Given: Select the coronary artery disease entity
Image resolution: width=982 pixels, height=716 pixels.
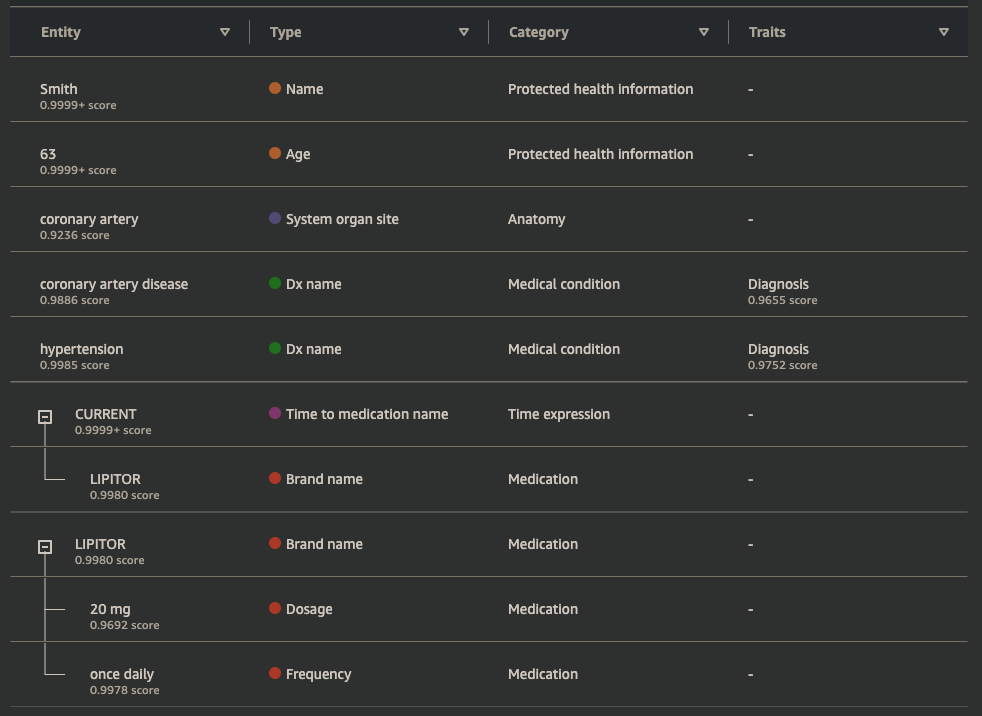Looking at the screenshot, I should (114, 284).
